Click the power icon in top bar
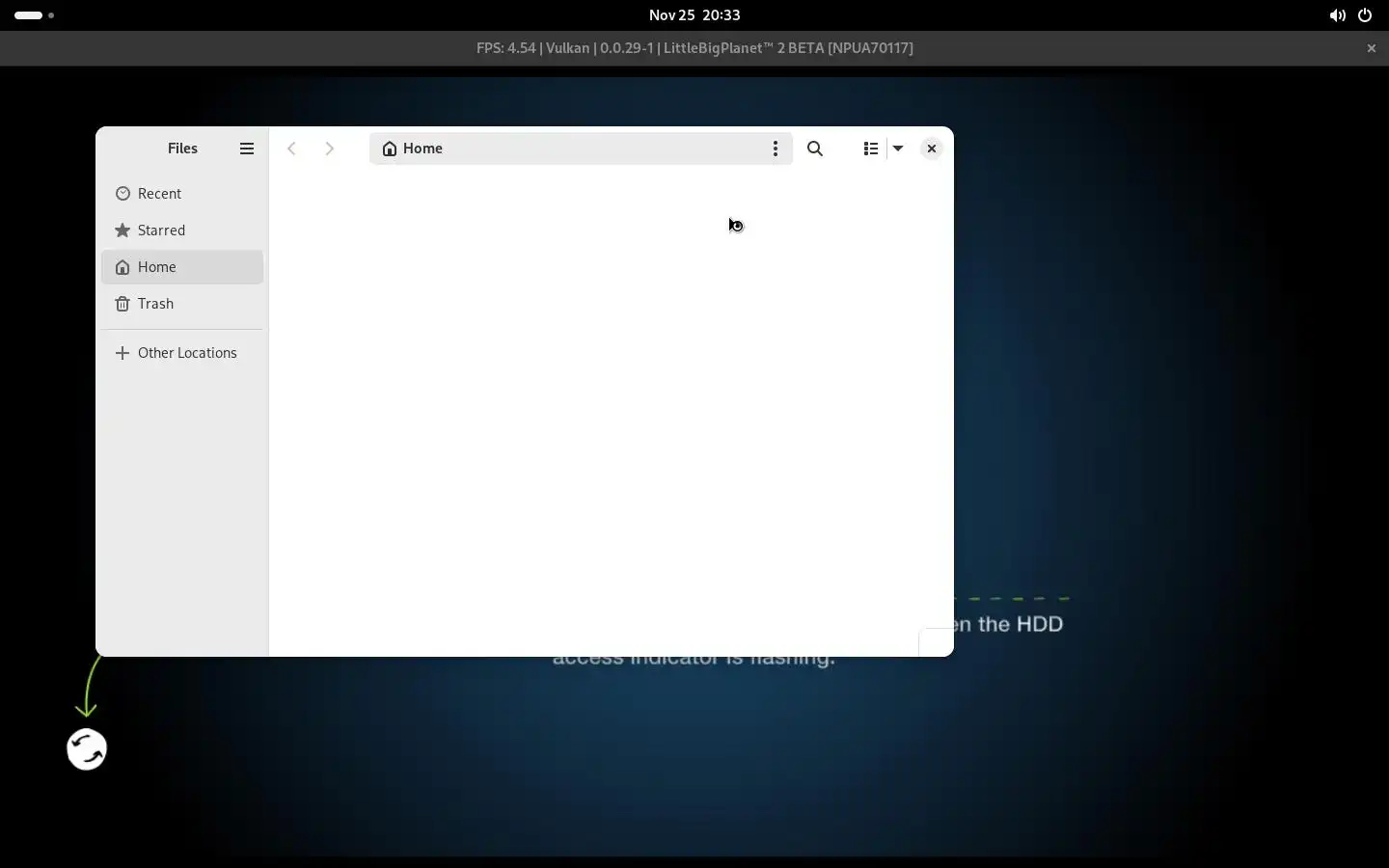Viewport: 1389px width, 868px height. (x=1365, y=15)
